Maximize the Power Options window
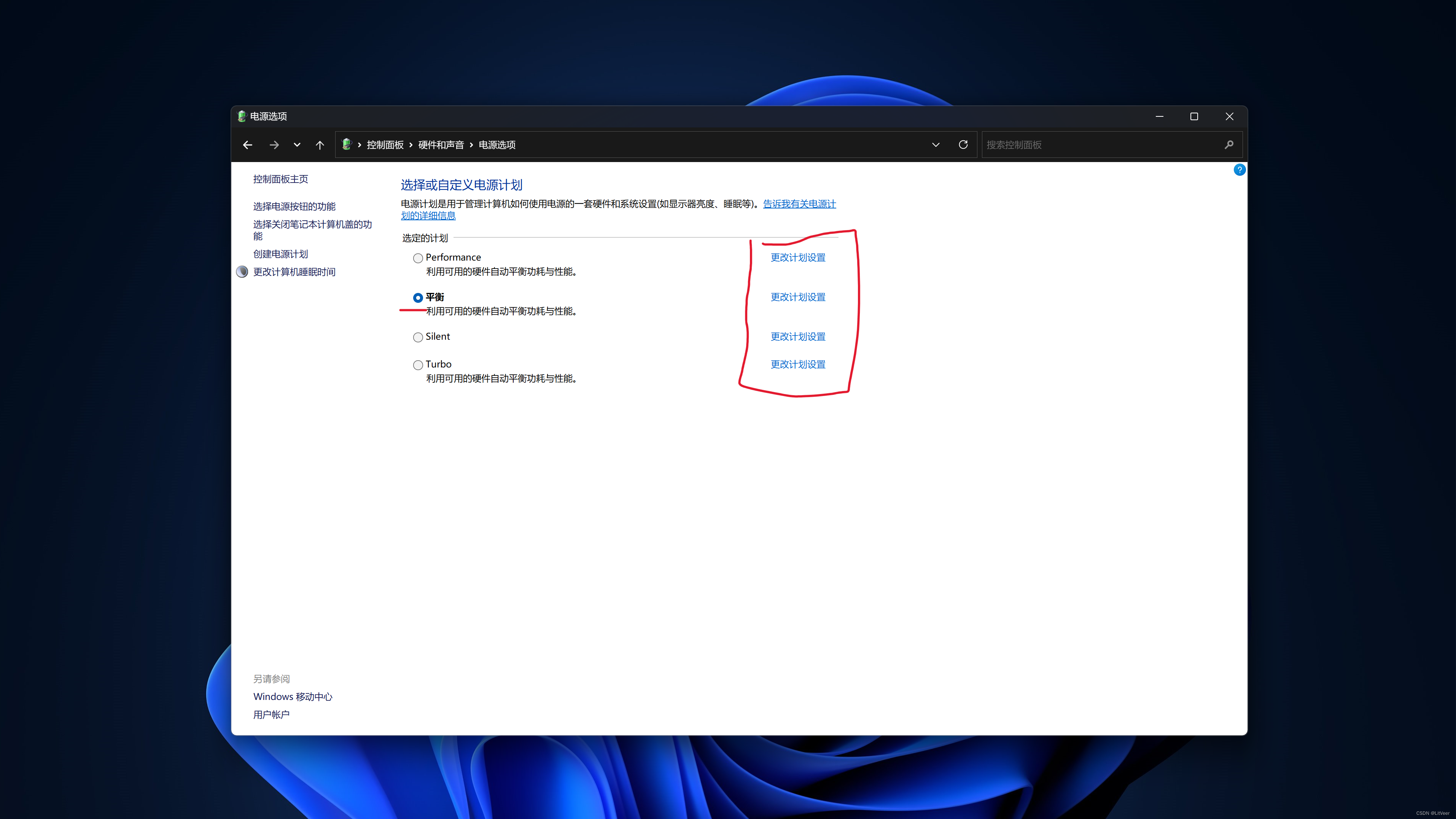1456x819 pixels. click(x=1194, y=116)
